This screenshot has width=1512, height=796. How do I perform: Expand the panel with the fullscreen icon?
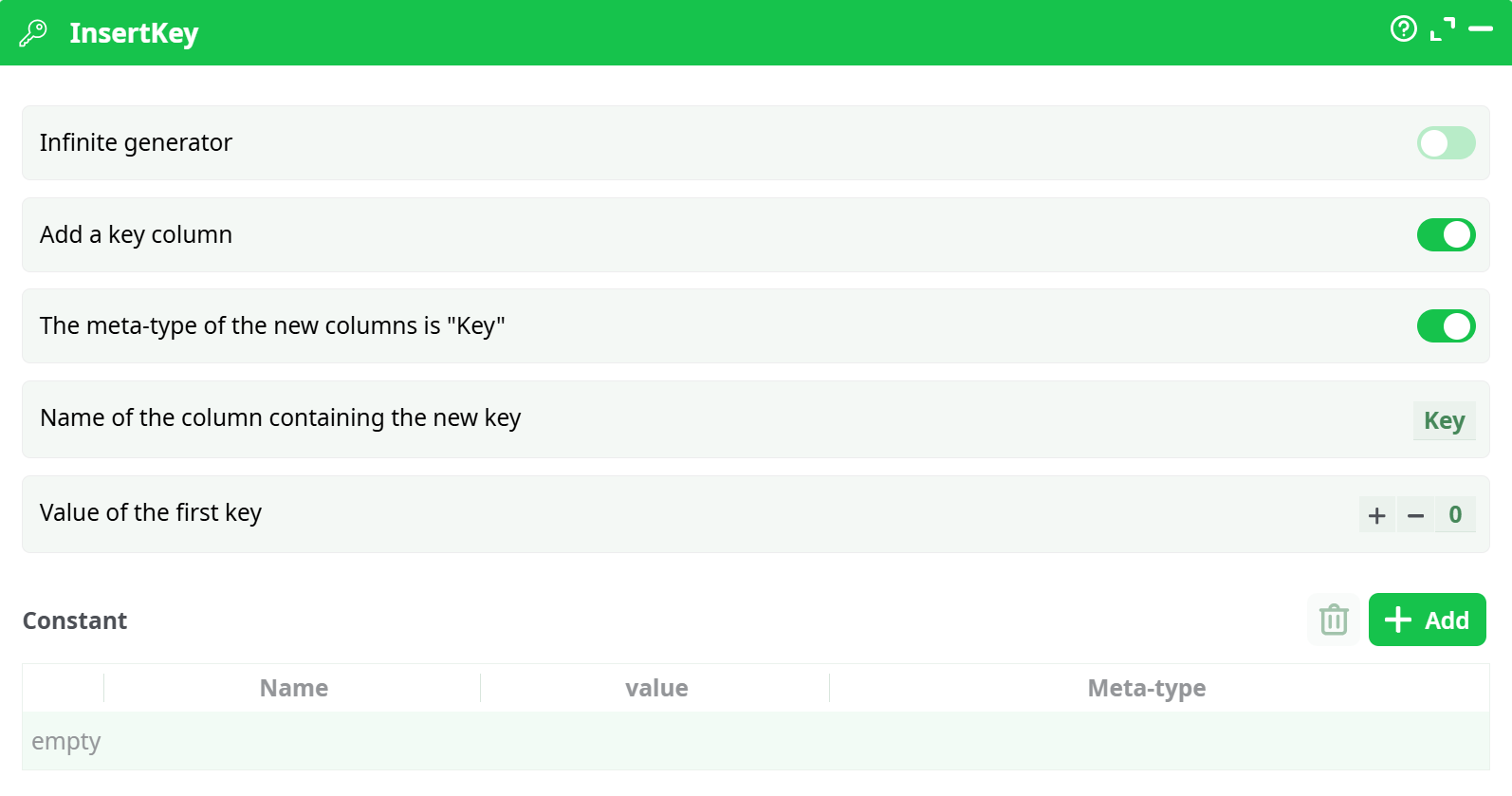(1442, 29)
